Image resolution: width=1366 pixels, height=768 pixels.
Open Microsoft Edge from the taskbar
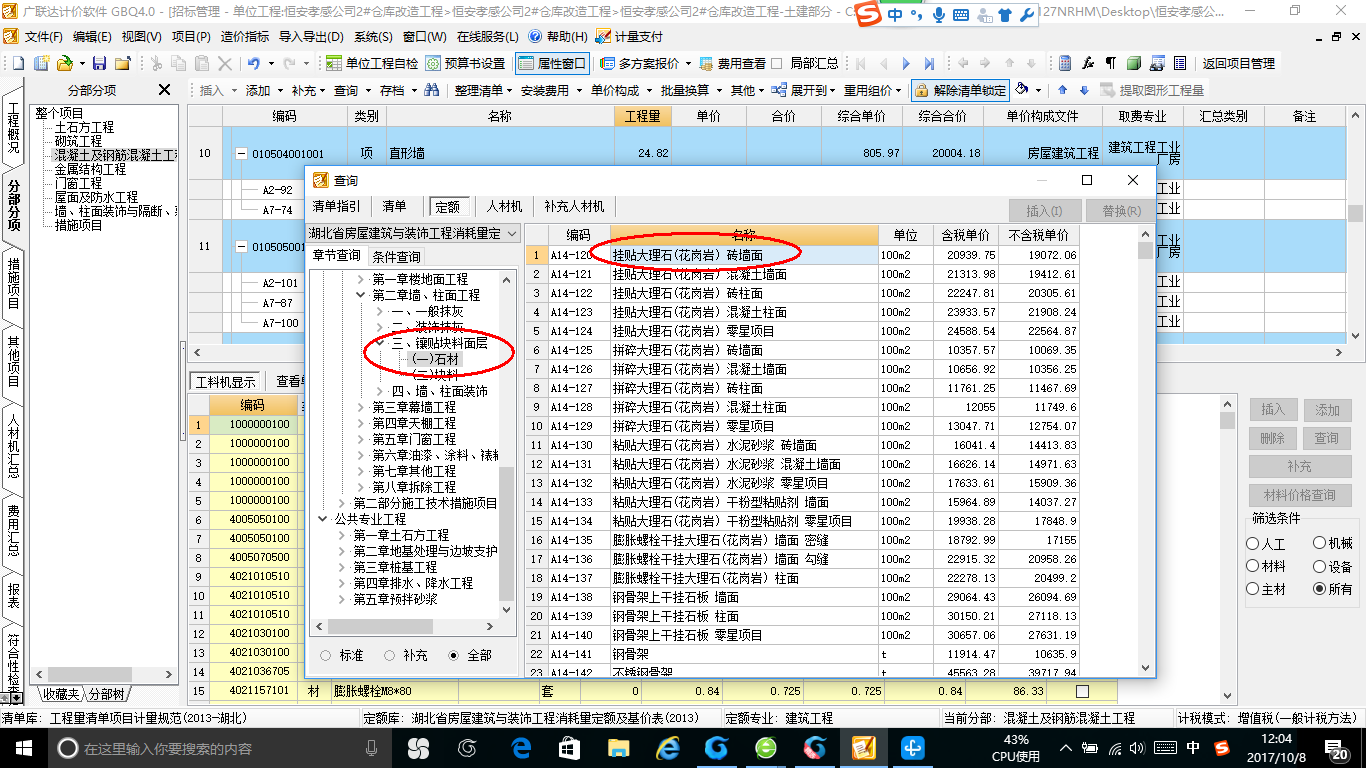(x=521, y=748)
